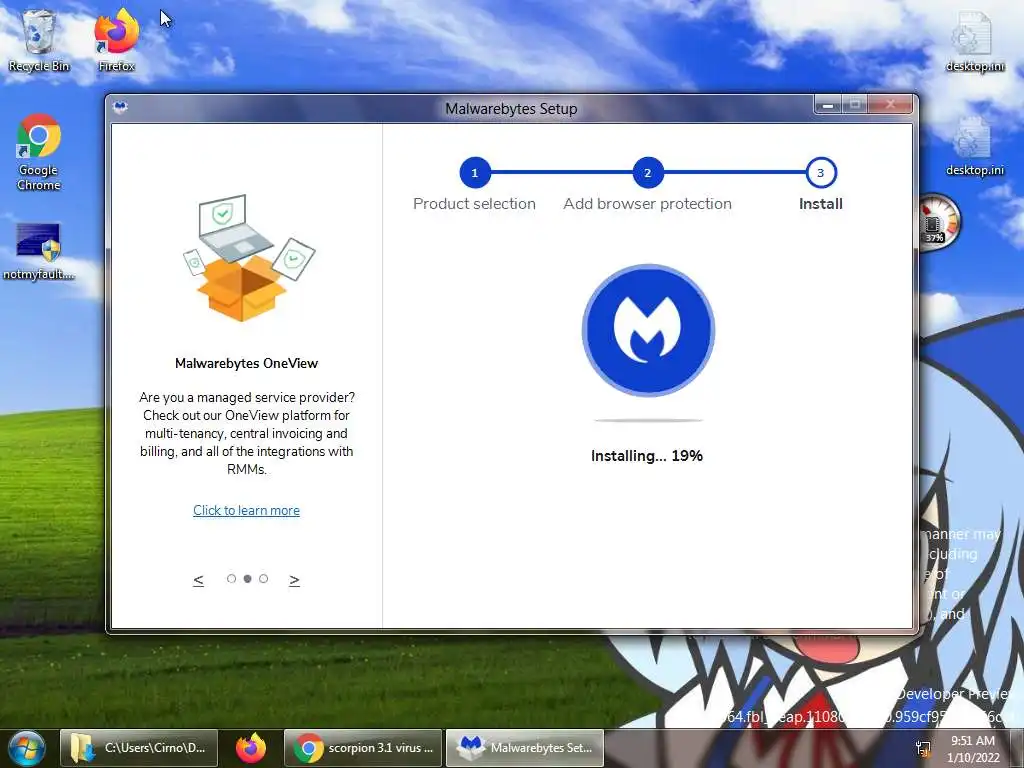Launch Firefox from the desktop shortcut

(116, 39)
